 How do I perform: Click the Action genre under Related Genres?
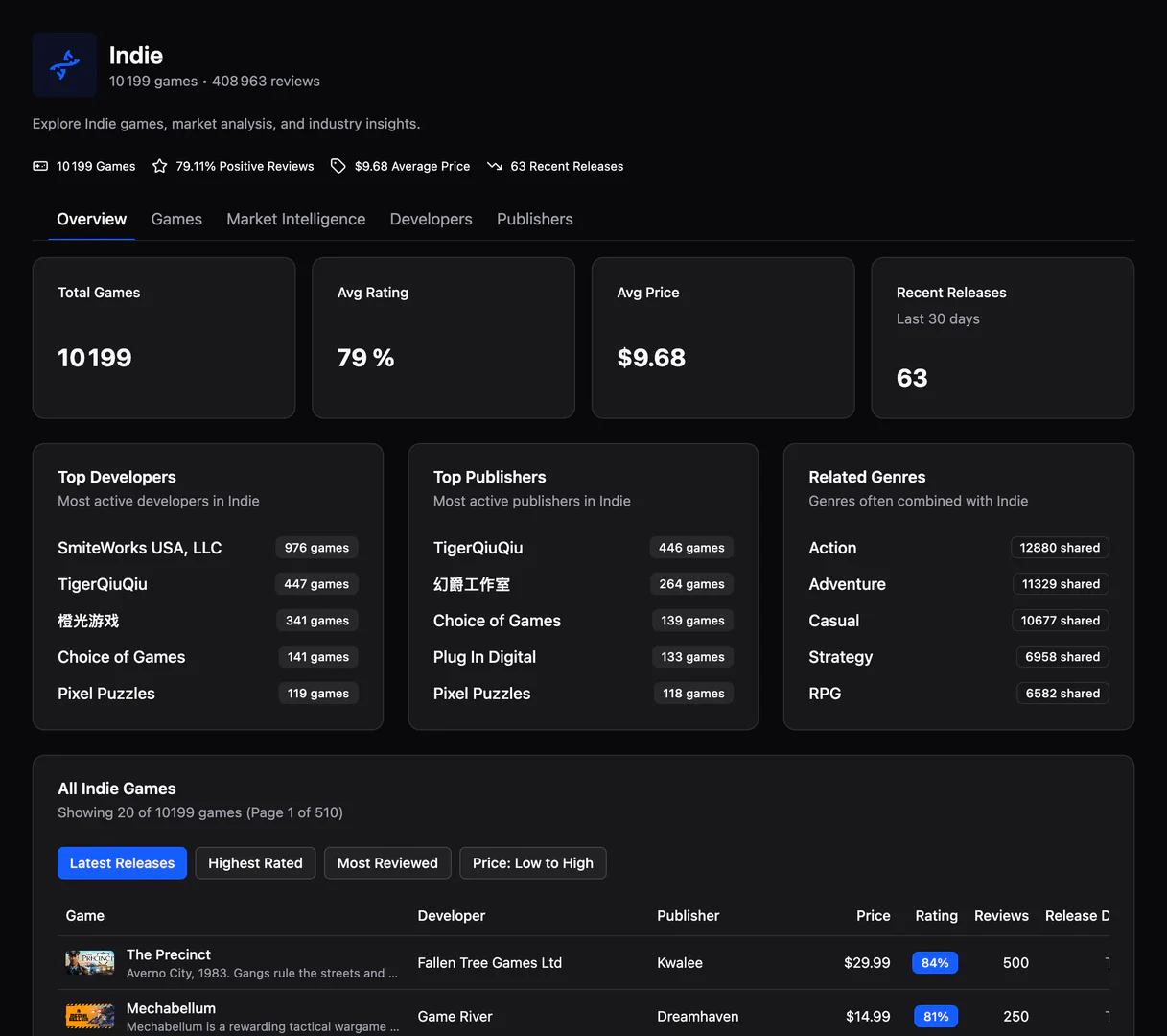(831, 547)
